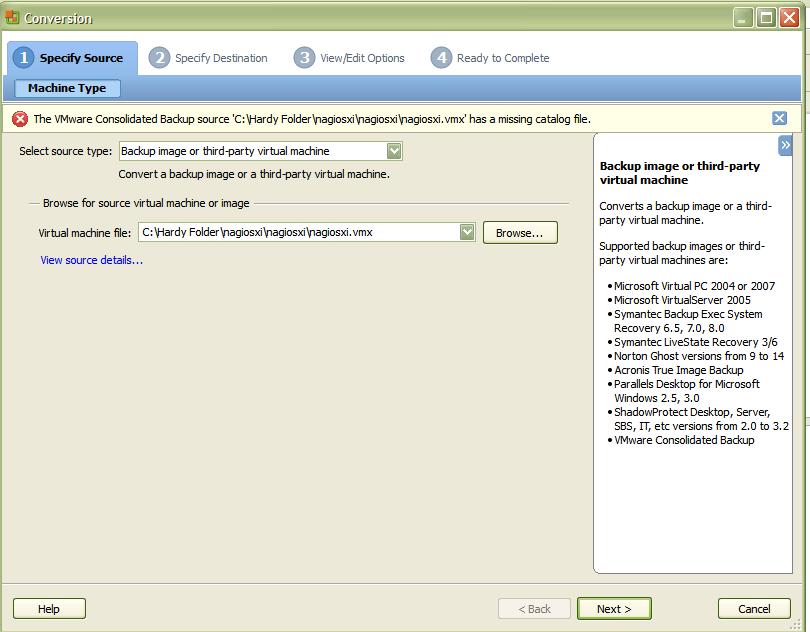
Task: Click the red error icon in banner
Action: coord(20,119)
